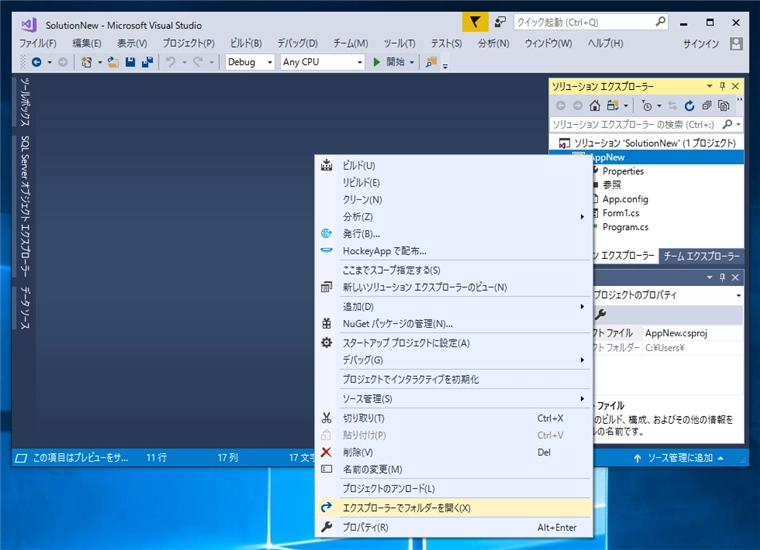The width and height of the screenshot is (760, 550).
Task: Click Solution Explorer show all files icon
Action: click(x=724, y=105)
